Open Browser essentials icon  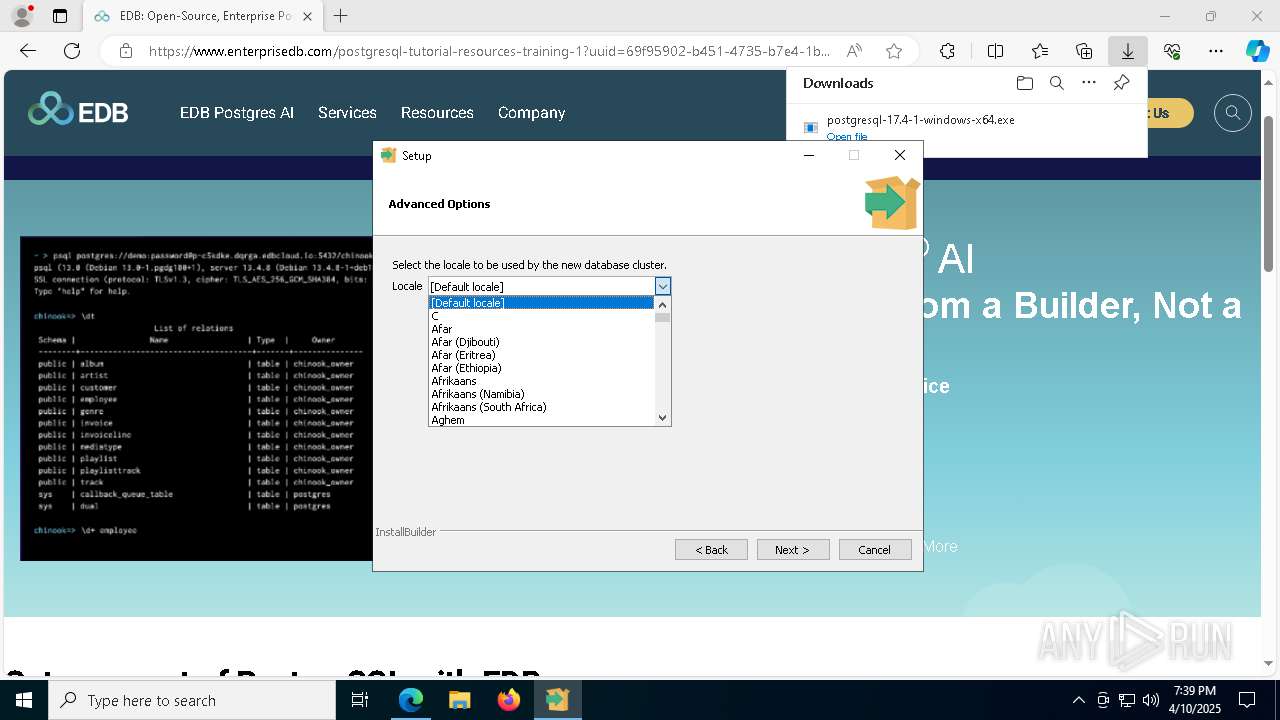point(1172,51)
